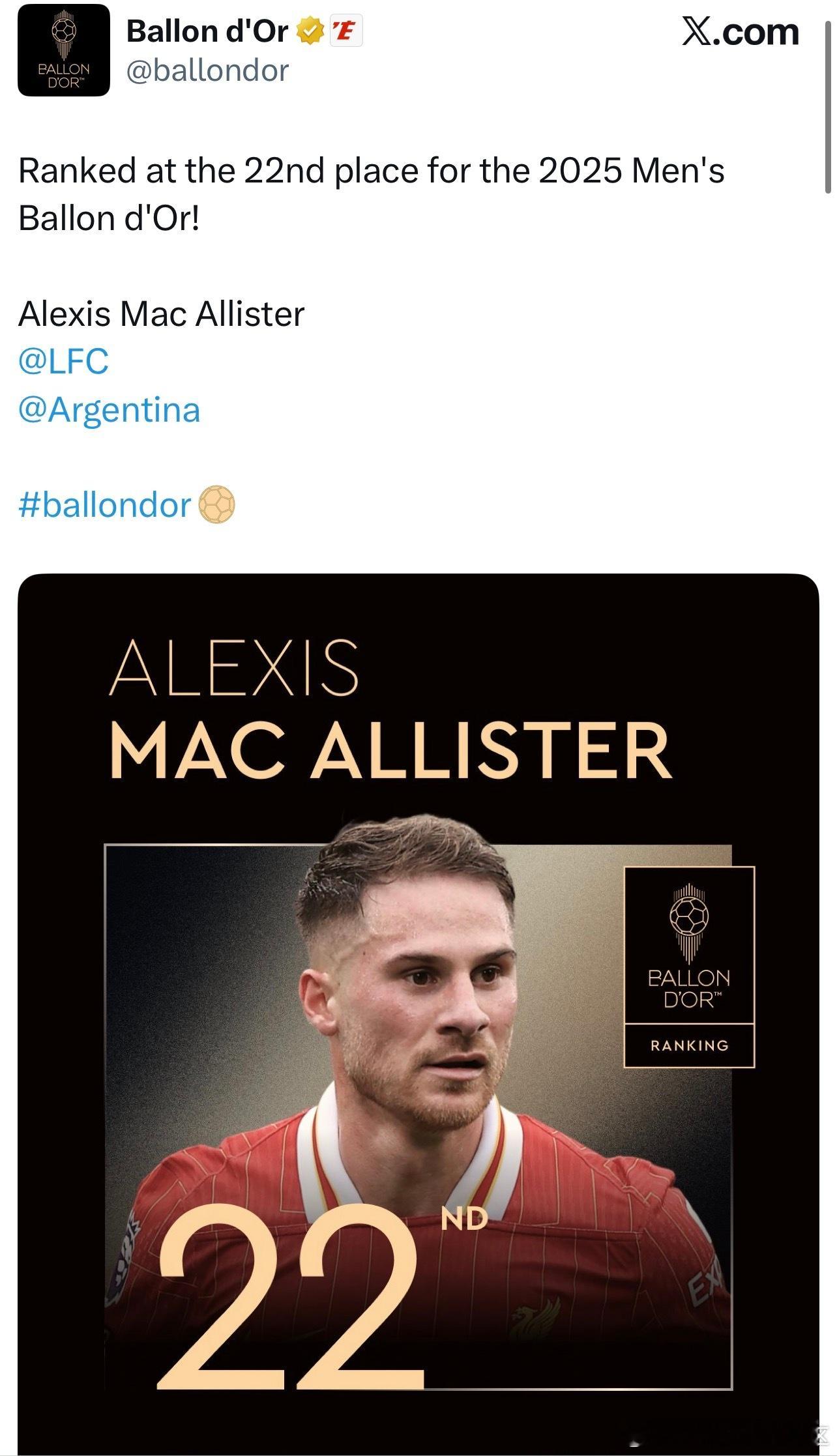Click the X.com watermark text
The width and height of the screenshot is (837, 1456).
click(741, 32)
